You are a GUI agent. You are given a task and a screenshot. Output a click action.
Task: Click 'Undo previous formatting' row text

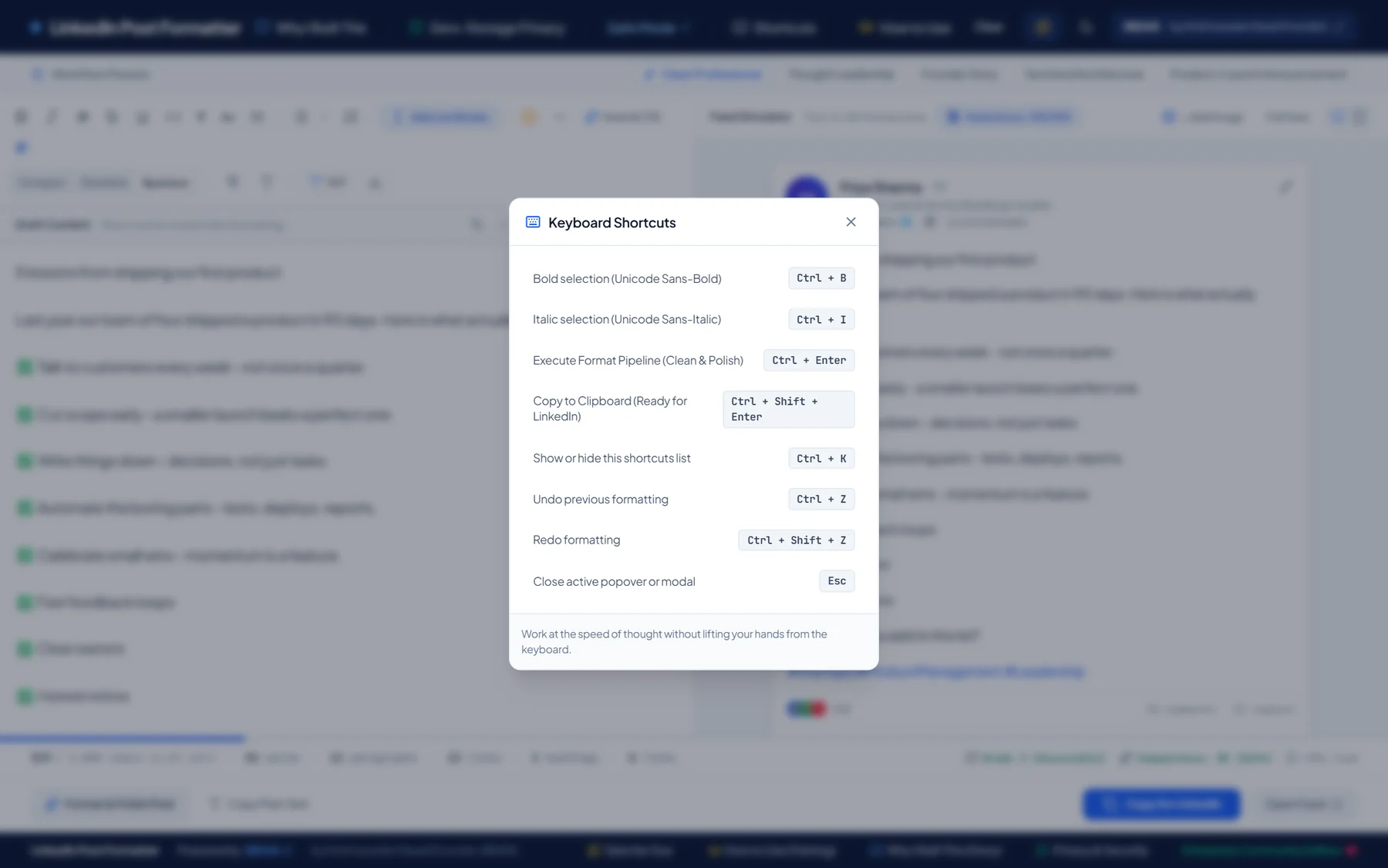click(x=601, y=500)
